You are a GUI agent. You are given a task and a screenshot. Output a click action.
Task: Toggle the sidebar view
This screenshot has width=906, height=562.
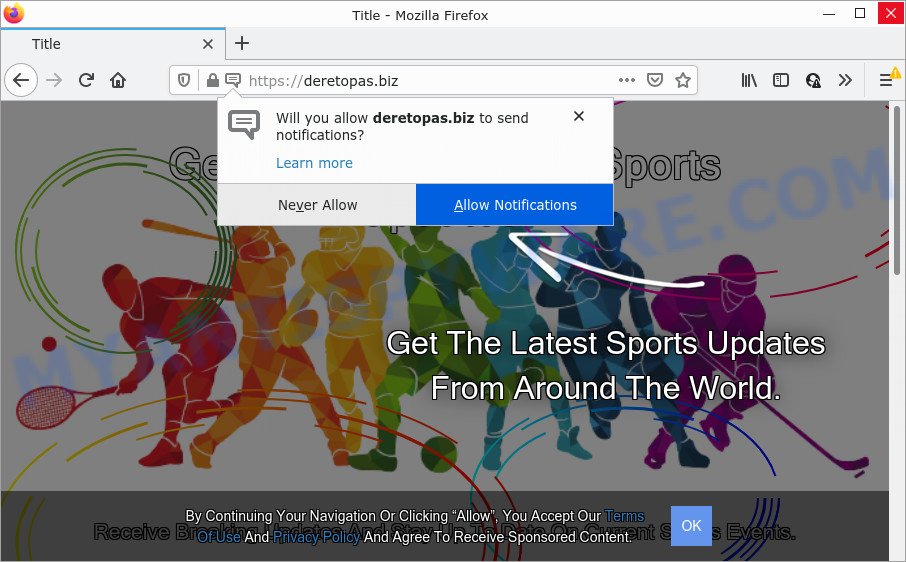781,80
